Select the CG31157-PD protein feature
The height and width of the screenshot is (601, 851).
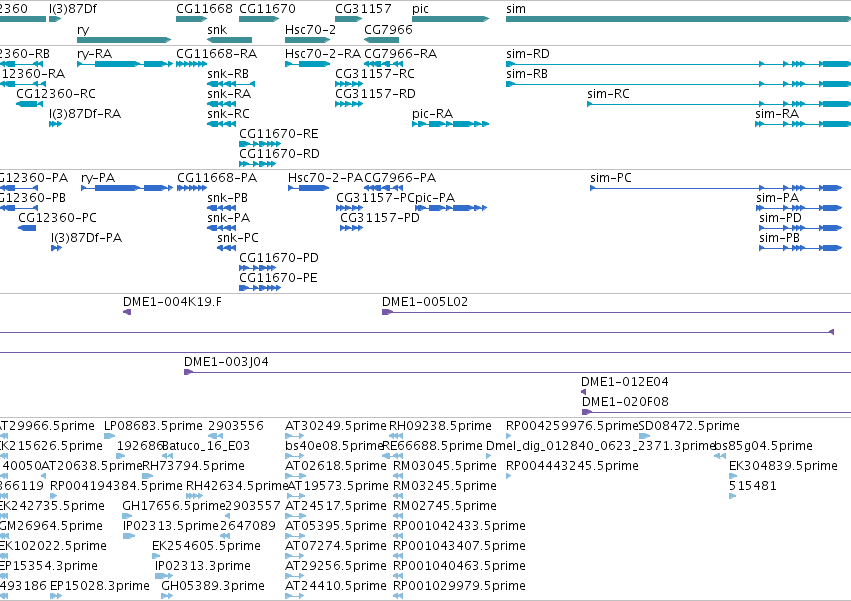coord(351,229)
